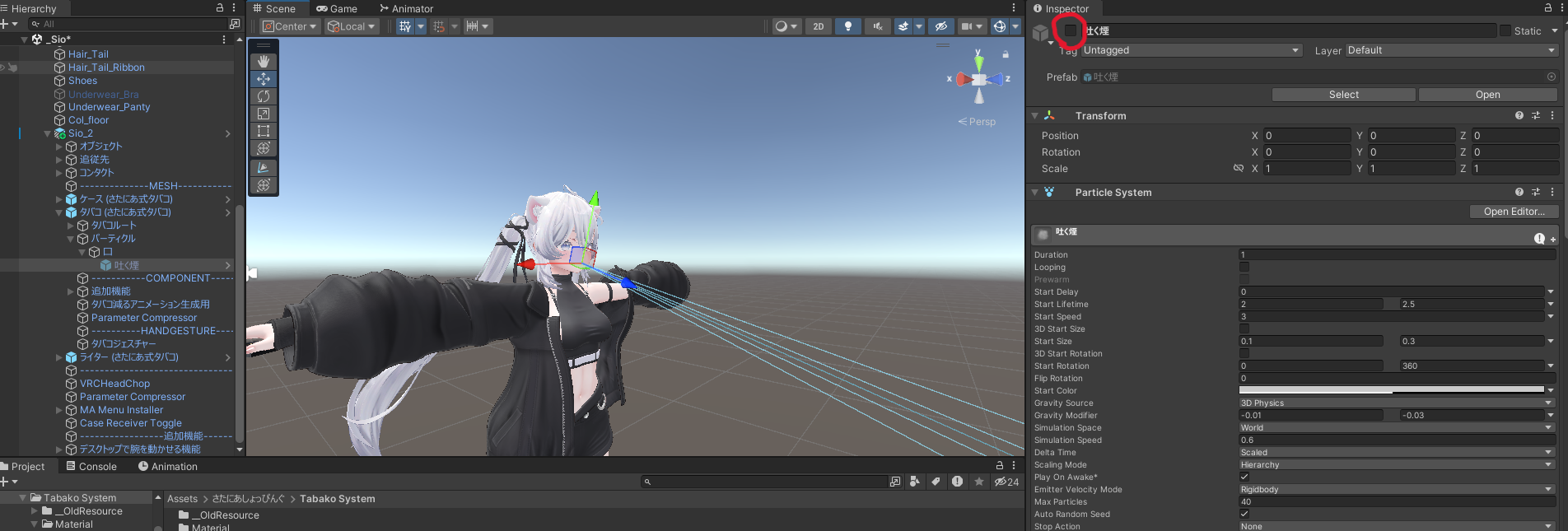The height and width of the screenshot is (531, 1568).
Task: Click the prefab Select button
Action: pos(1344,95)
